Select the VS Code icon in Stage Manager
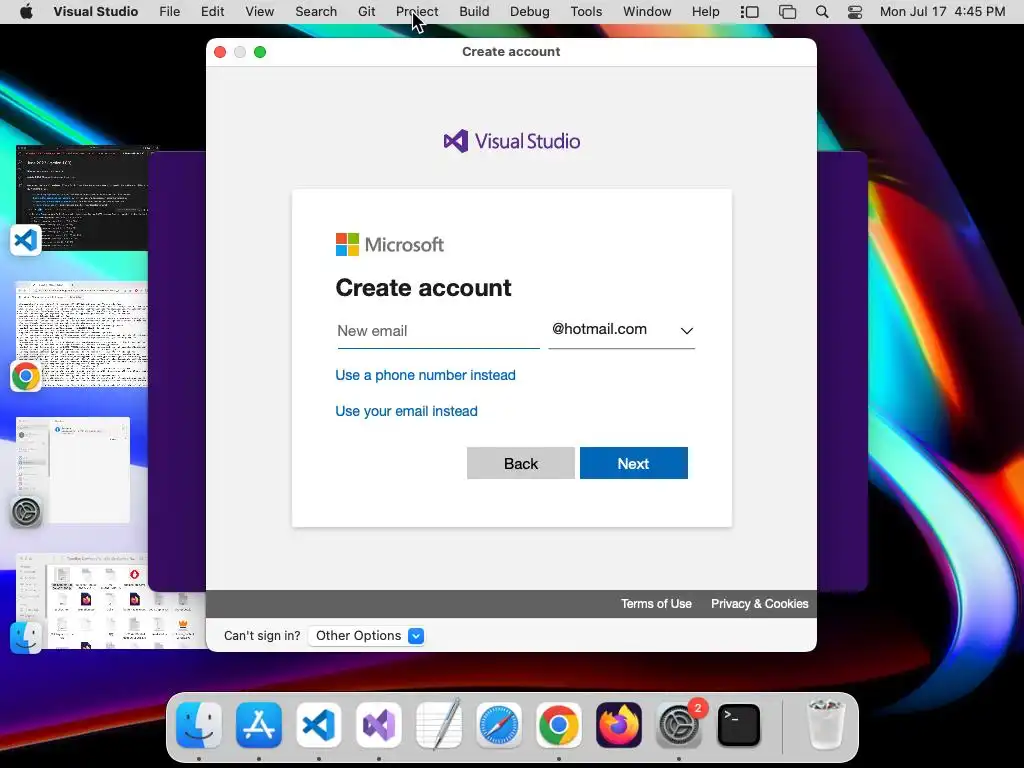The image size is (1024, 768). [26, 240]
